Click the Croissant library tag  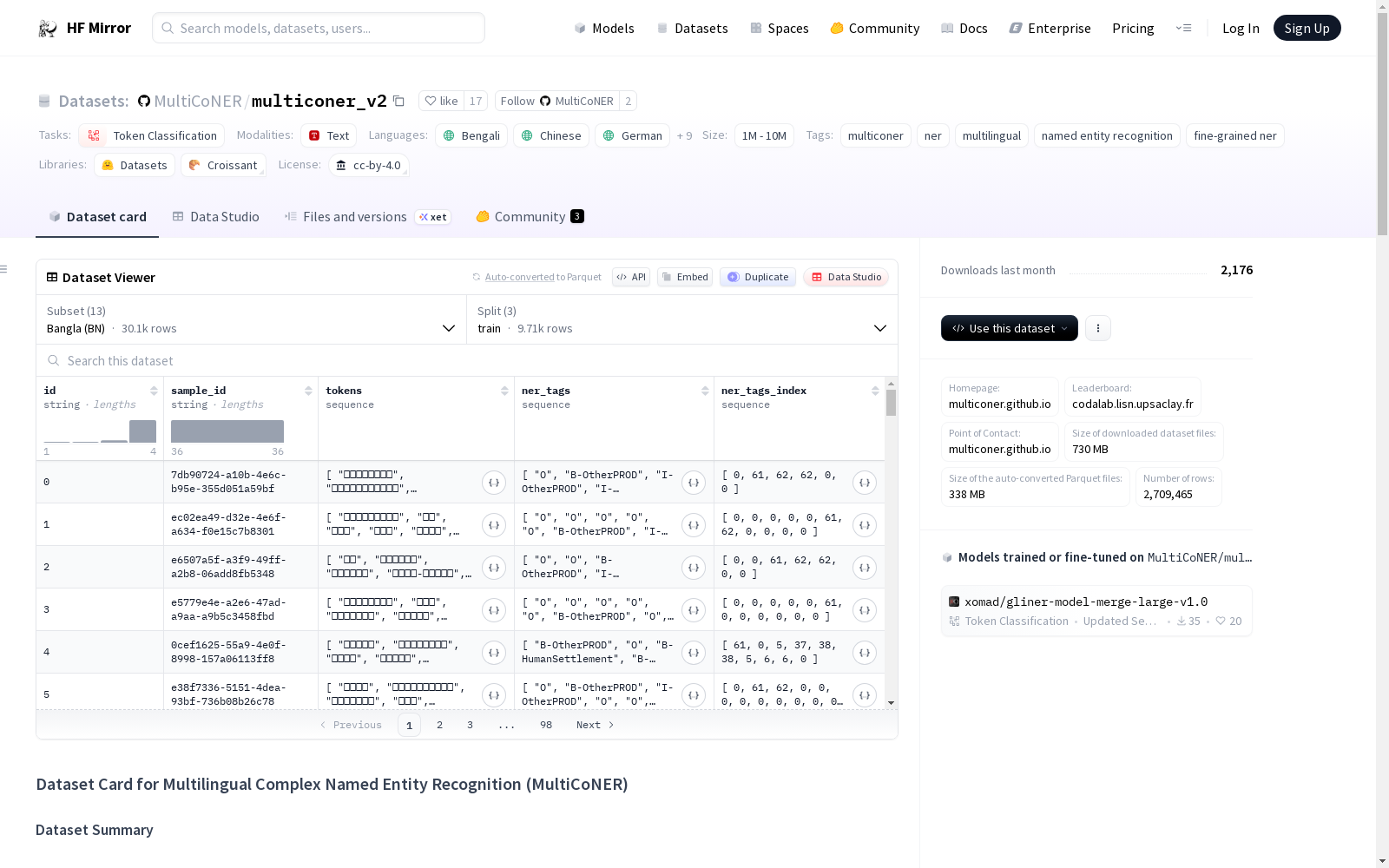coord(223,165)
